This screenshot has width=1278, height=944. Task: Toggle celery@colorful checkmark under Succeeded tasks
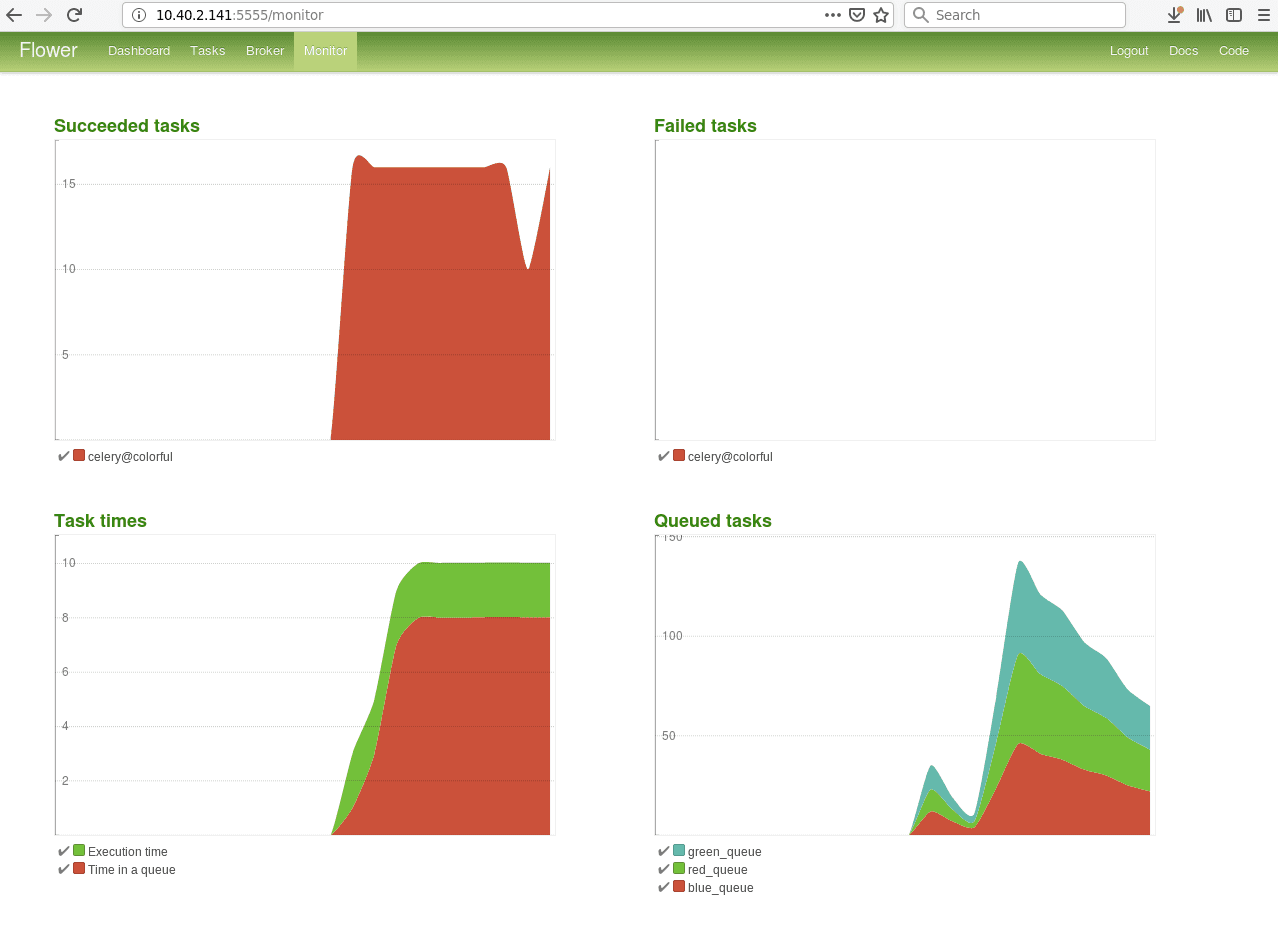64,456
